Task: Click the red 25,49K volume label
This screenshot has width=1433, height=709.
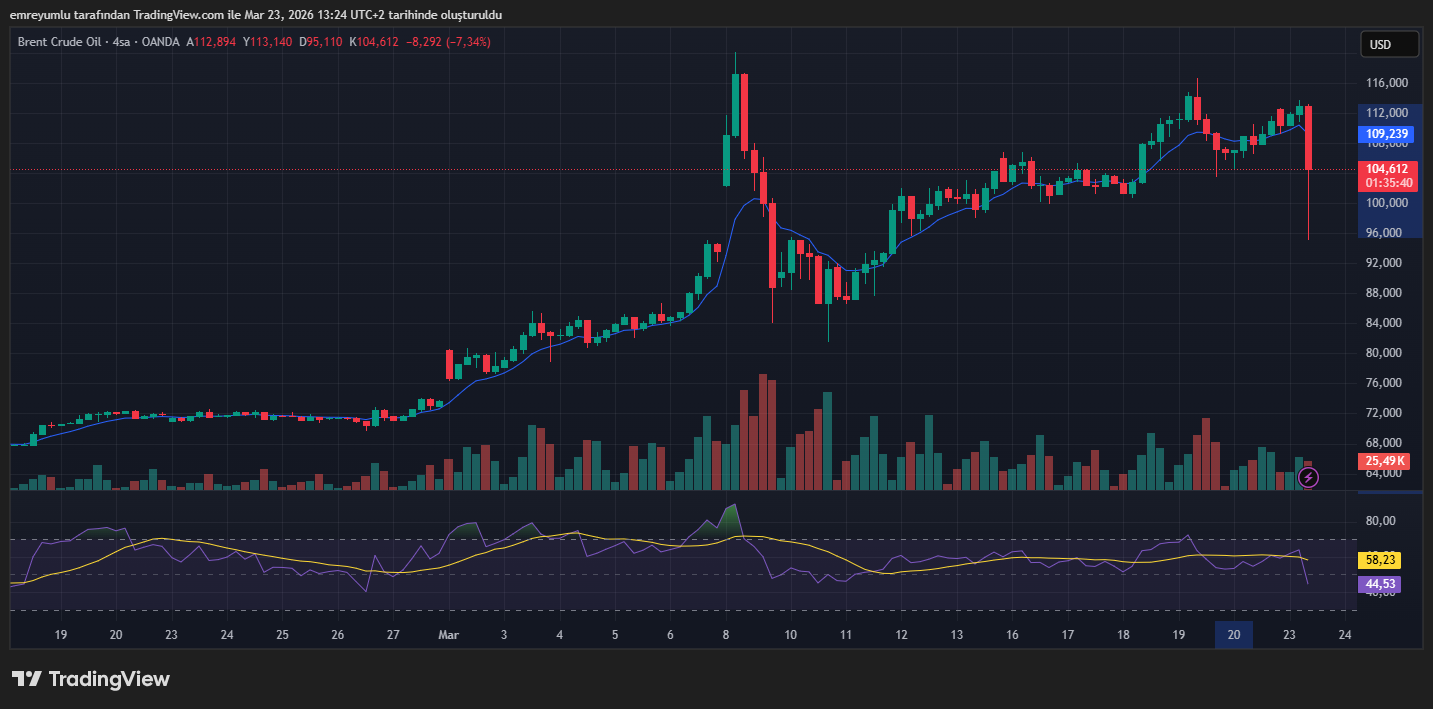Action: [1385, 461]
